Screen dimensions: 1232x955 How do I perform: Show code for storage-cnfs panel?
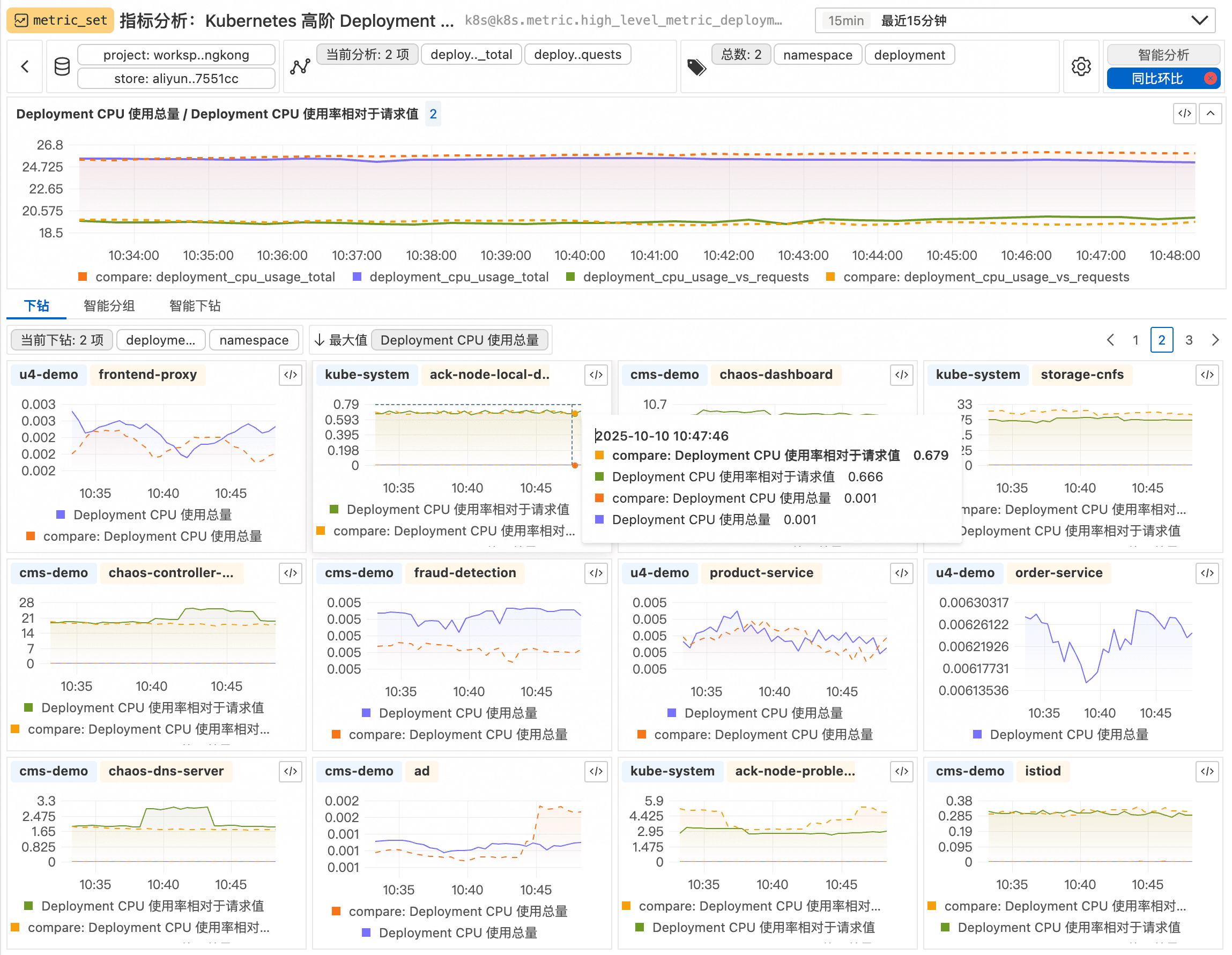click(x=1207, y=375)
